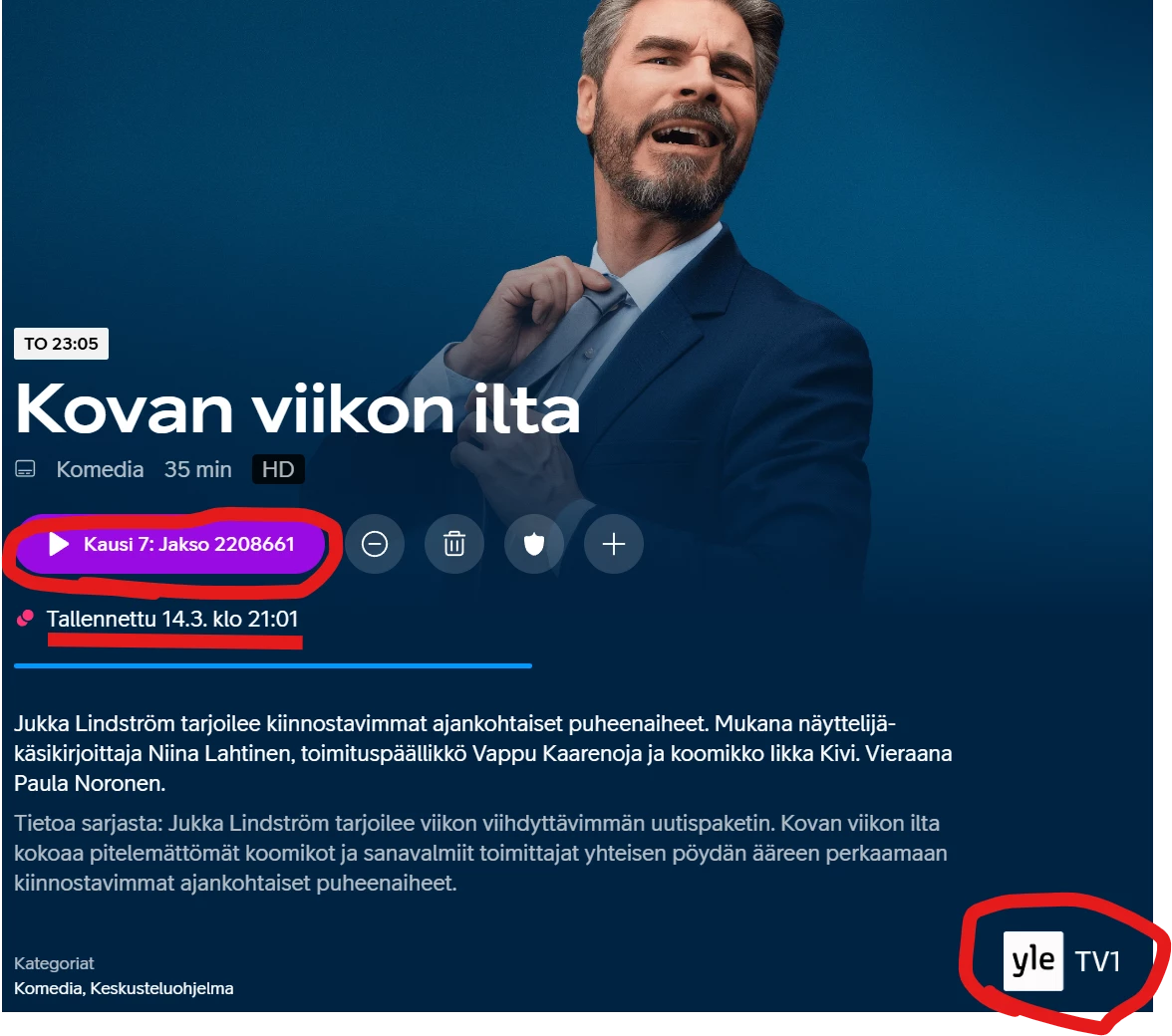The image size is (1172, 1036).
Task: Click the Tietoa sarjasta series info paragraph
Action: 480,853
